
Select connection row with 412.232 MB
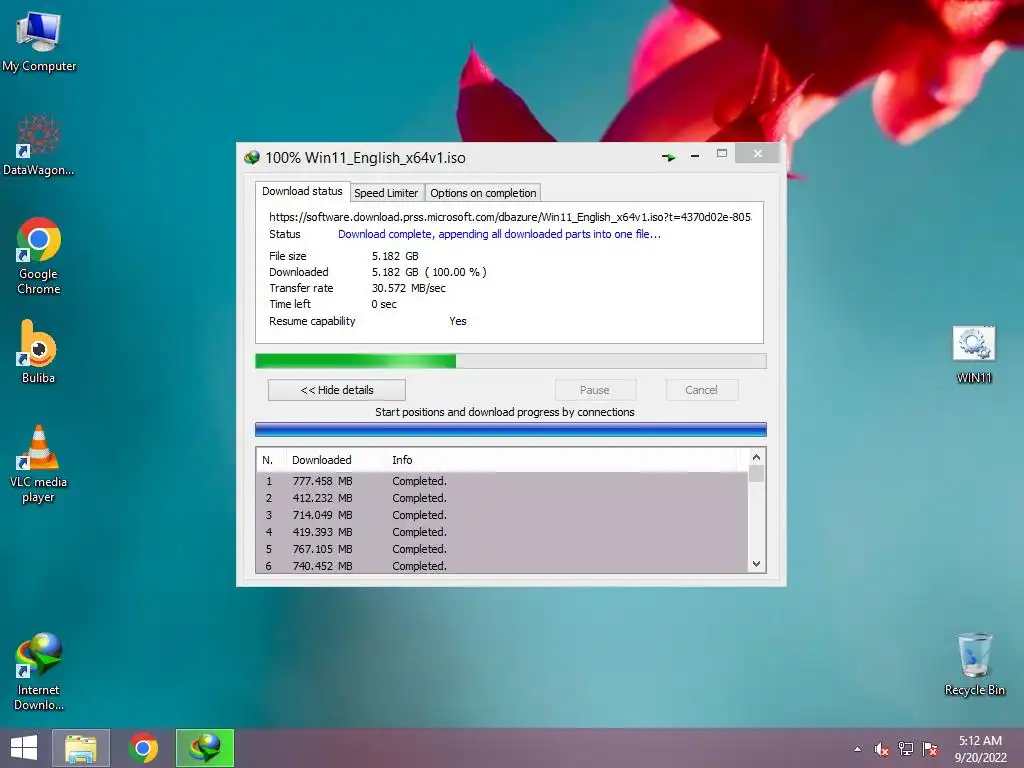[x=502, y=498]
